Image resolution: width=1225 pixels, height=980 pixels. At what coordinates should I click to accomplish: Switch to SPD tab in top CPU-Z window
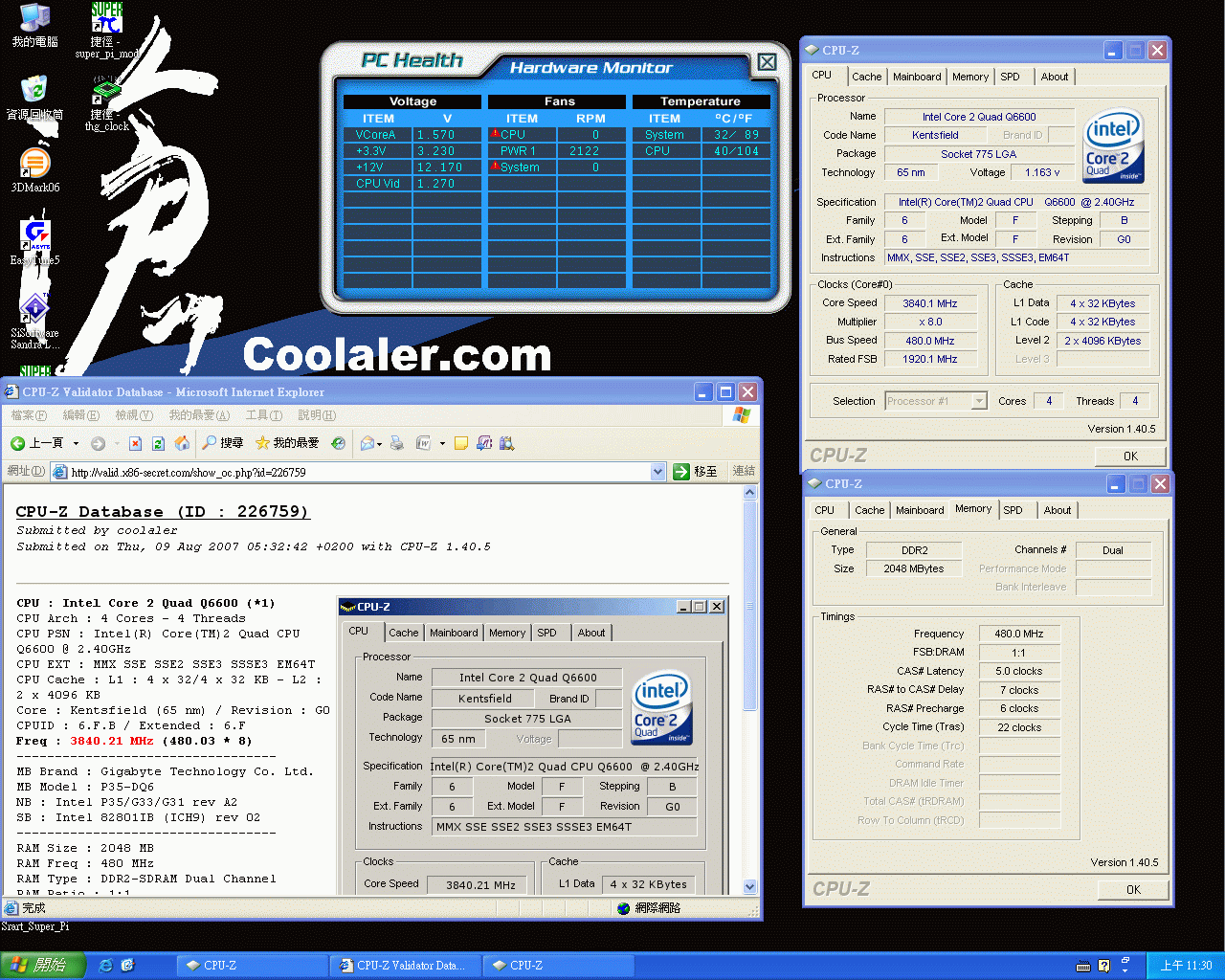(1011, 77)
